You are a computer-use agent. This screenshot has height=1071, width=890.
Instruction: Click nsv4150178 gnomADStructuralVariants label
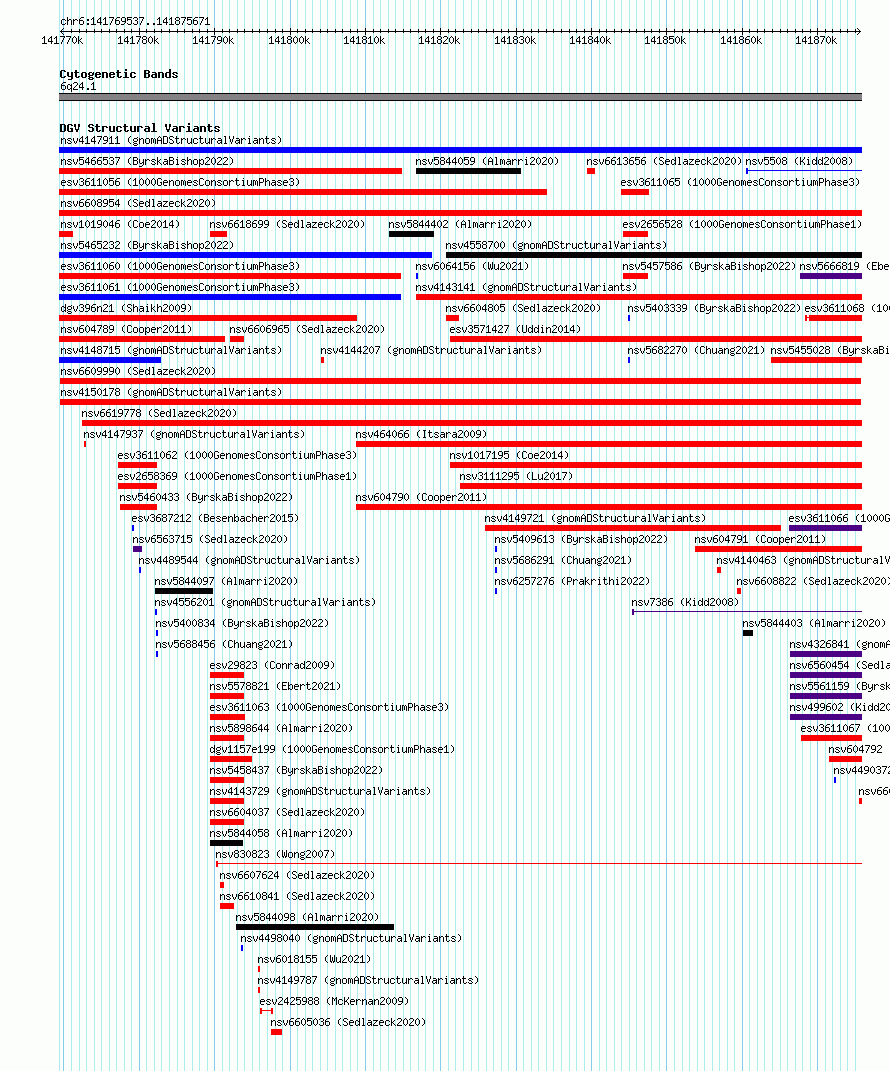tap(171, 392)
